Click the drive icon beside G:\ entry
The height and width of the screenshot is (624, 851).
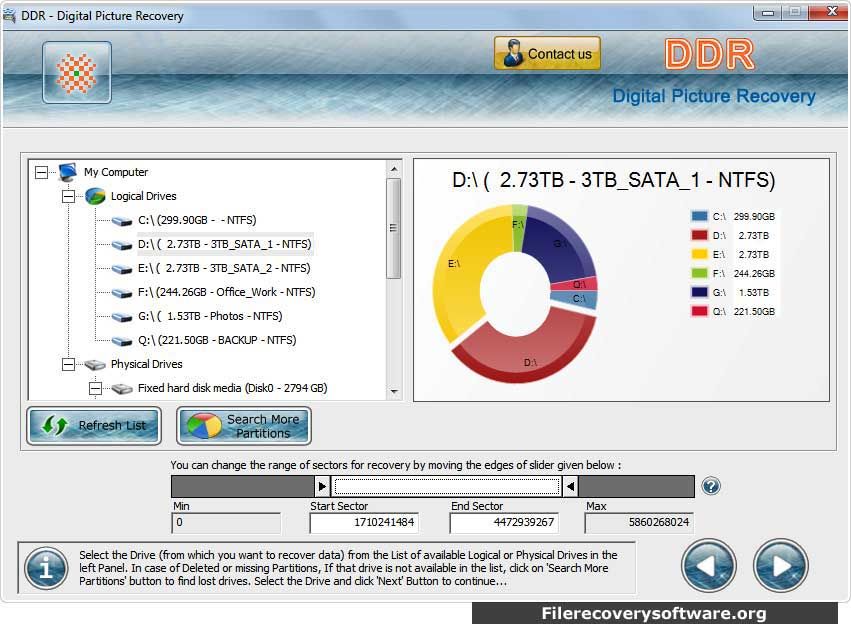[x=122, y=317]
